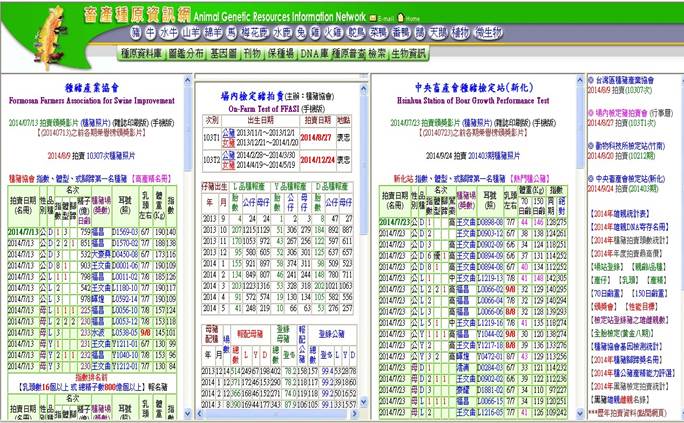Screen dimensions: 684x423
Task: Select the 馬 (horse) species button
Action: click(x=232, y=33)
